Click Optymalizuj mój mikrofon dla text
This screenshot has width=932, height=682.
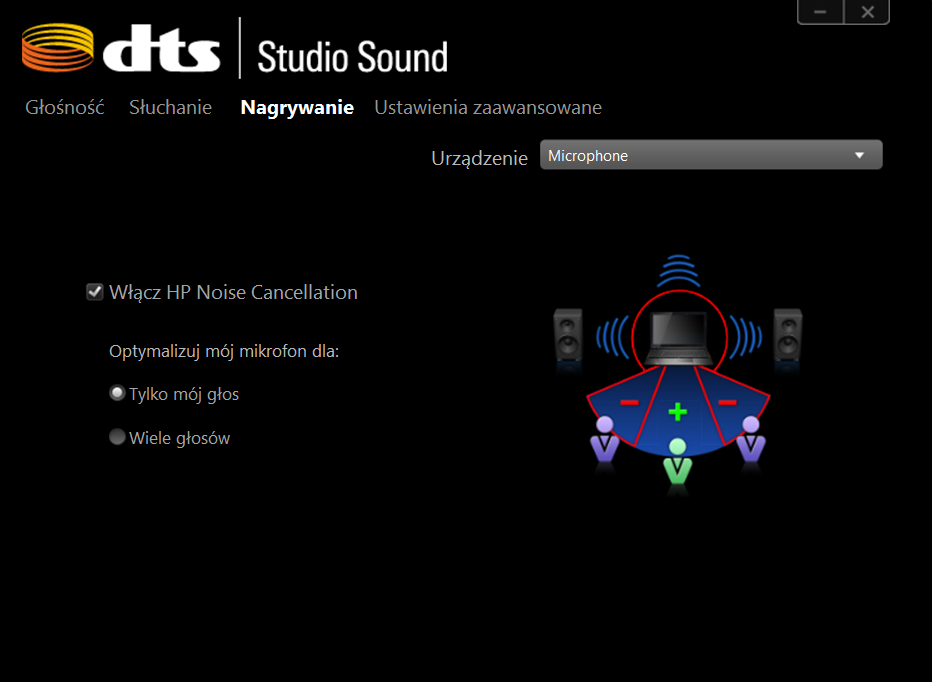pos(224,351)
